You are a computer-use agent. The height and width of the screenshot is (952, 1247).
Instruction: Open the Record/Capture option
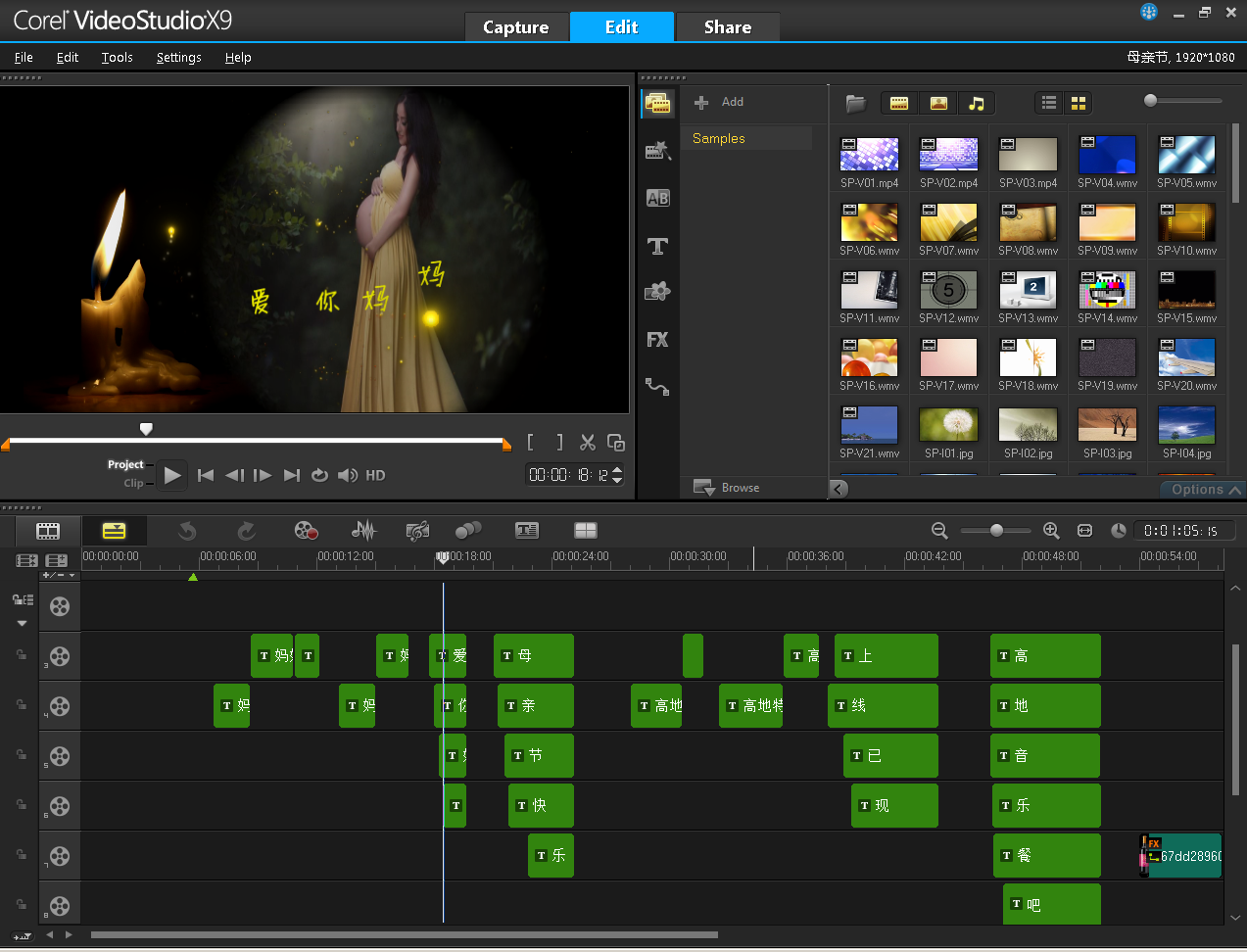[x=307, y=531]
